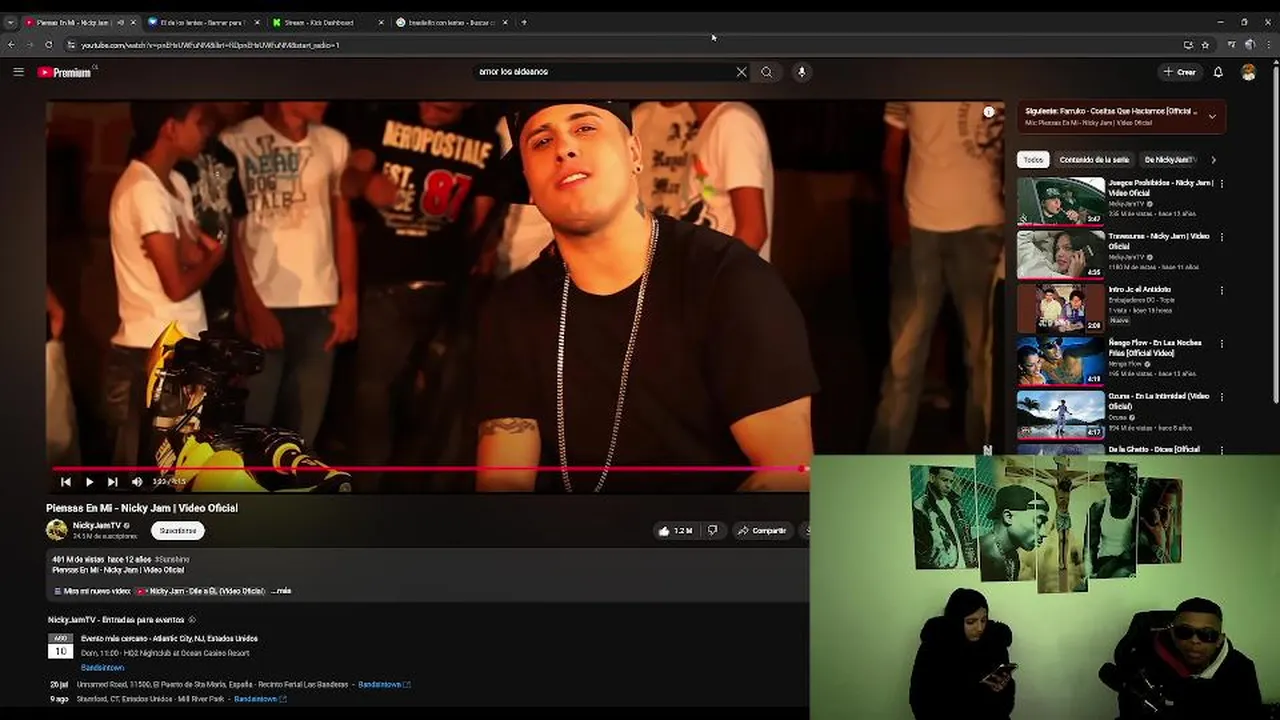This screenshot has height=720, width=1280.
Task: Open Ozuna En La Intimidad thumbnail
Action: coord(1061,415)
